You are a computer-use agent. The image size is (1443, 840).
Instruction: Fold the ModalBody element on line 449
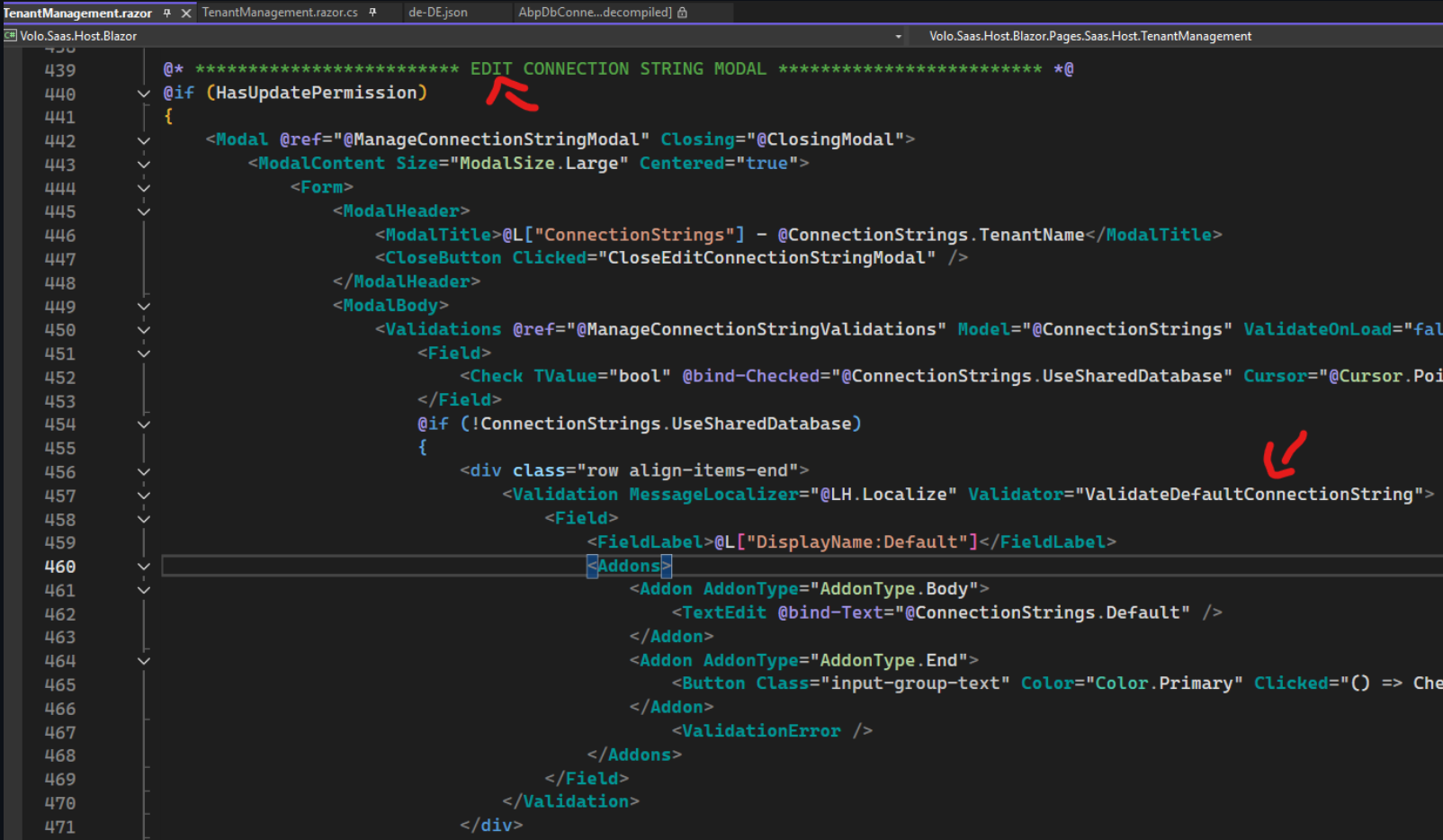click(x=144, y=307)
